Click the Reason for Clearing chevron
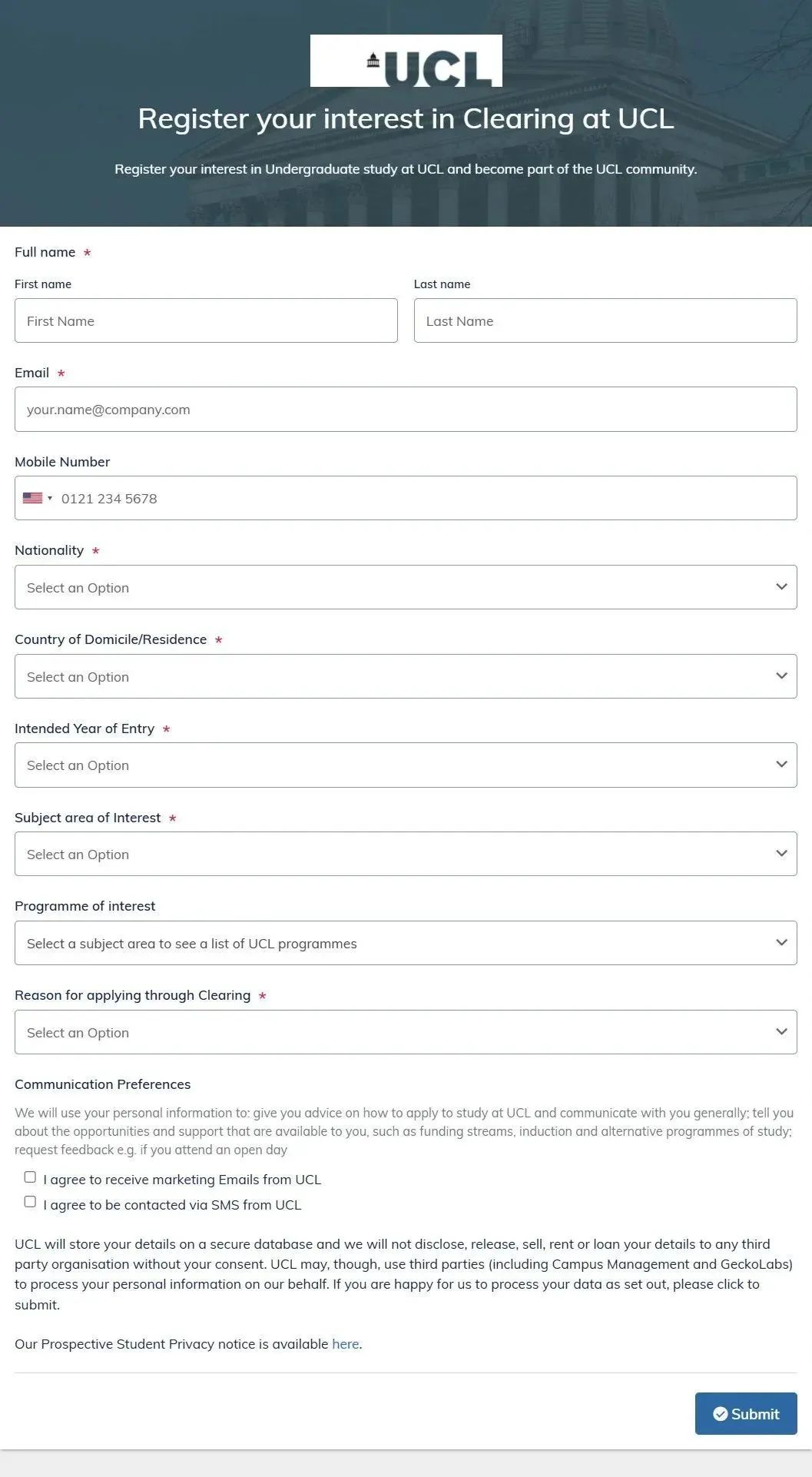 click(x=781, y=1032)
